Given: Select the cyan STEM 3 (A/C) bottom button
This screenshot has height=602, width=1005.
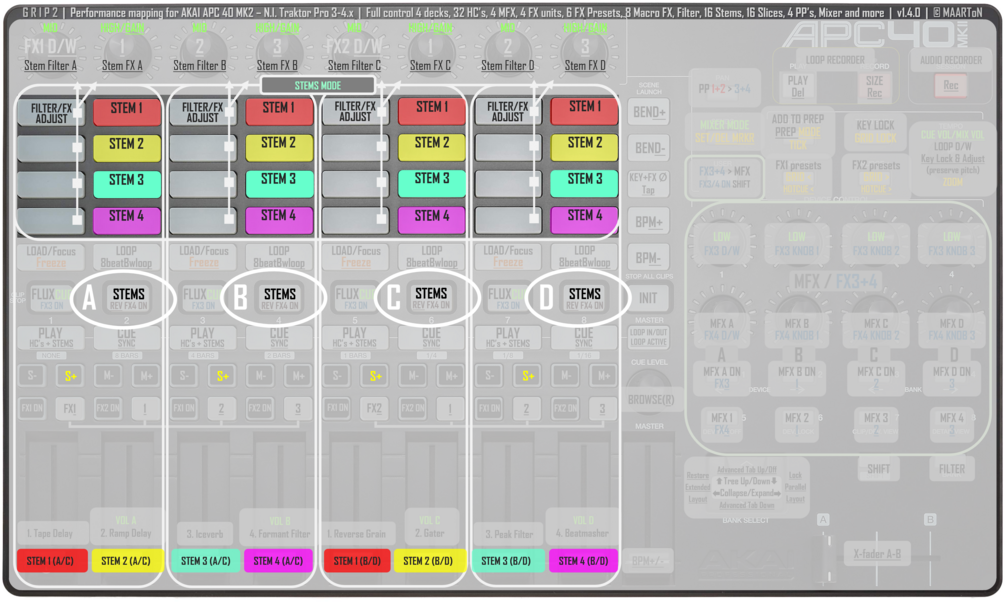Looking at the screenshot, I should point(205,560).
